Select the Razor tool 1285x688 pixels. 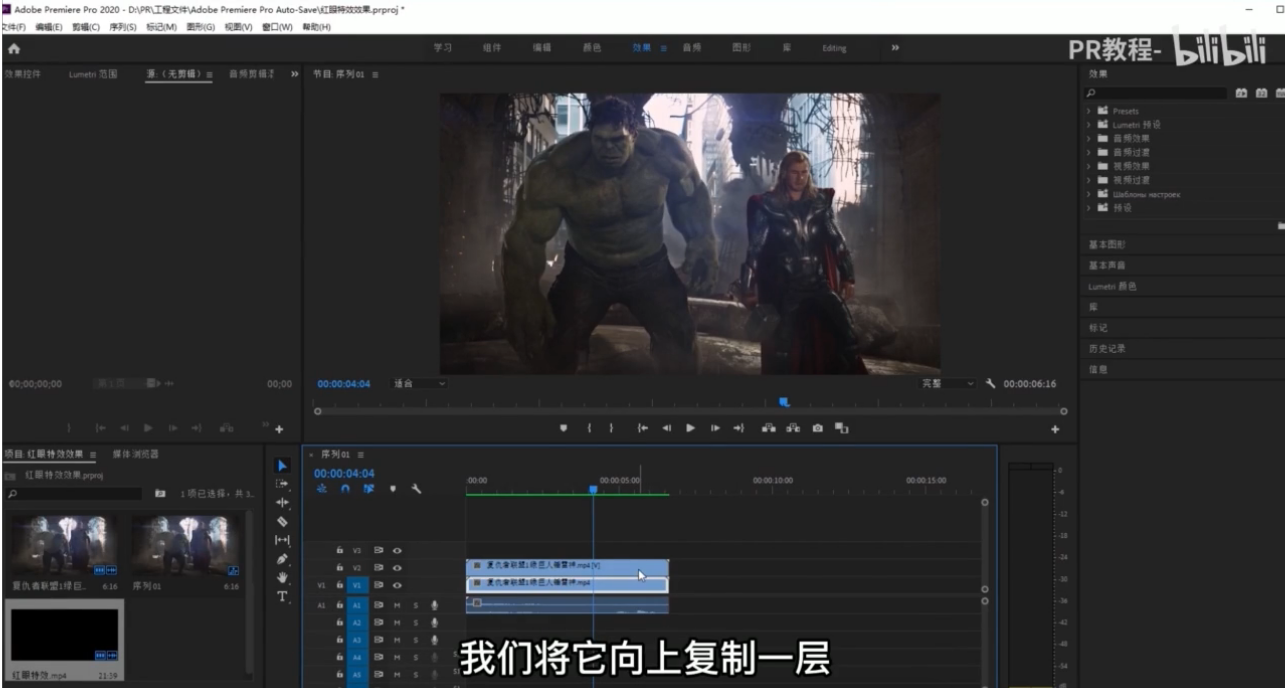(282, 521)
